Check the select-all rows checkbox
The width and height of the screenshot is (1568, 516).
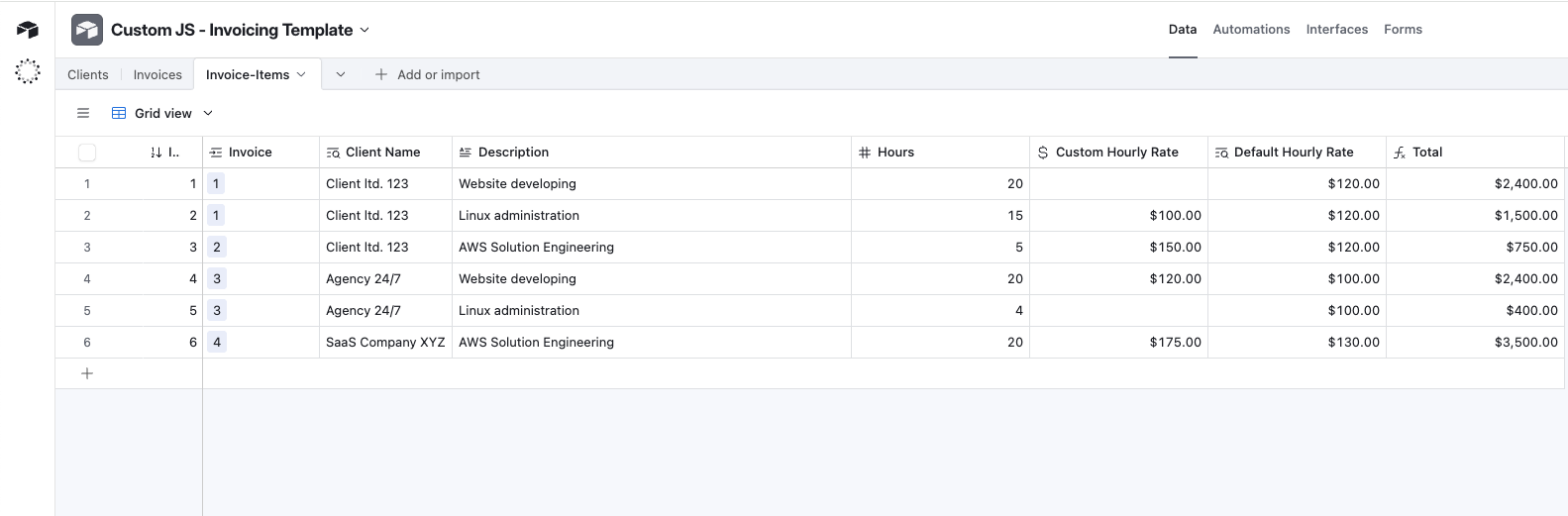point(87,152)
